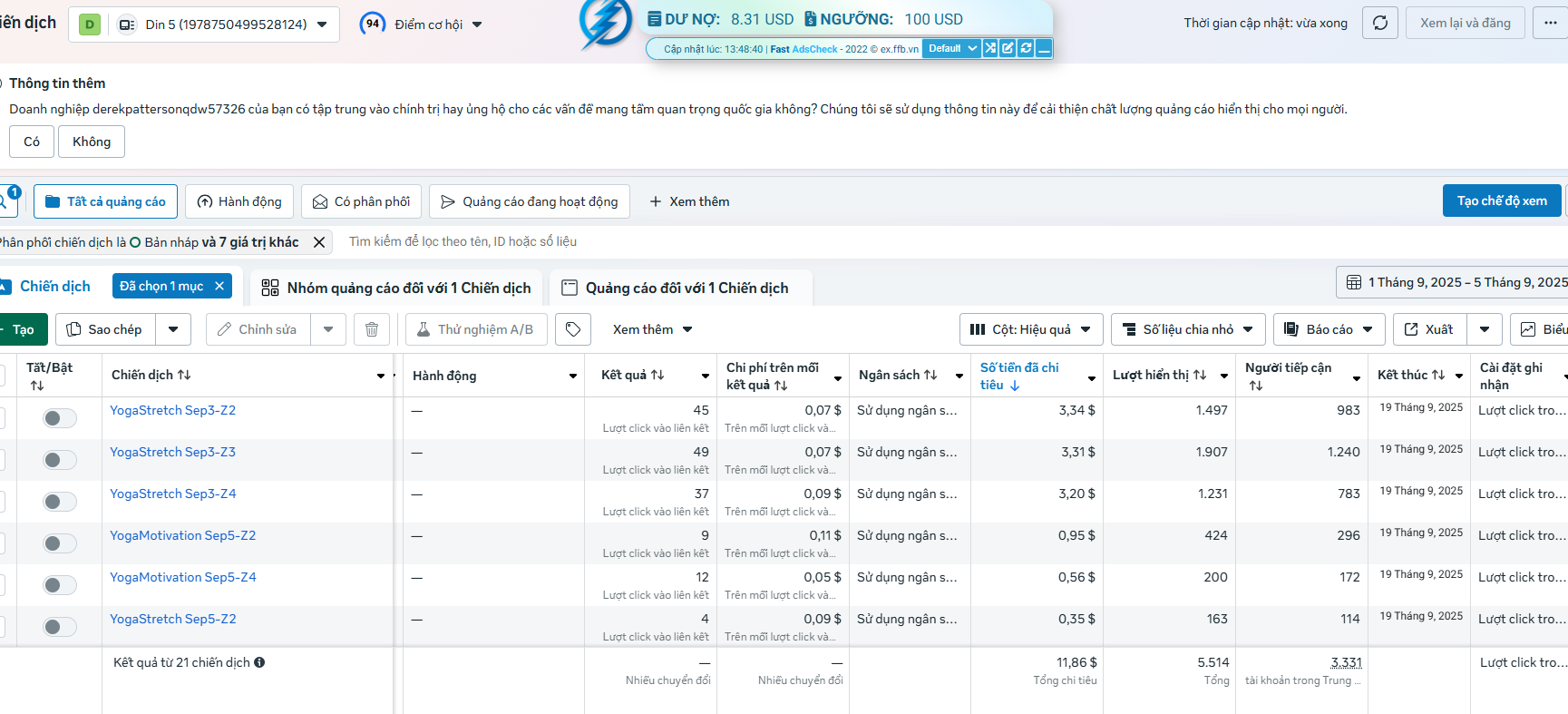Toggle YogaMotivation Sep5-Z2 campaign on
Viewport: 1568px width, 714px height.
pyautogui.click(x=60, y=543)
